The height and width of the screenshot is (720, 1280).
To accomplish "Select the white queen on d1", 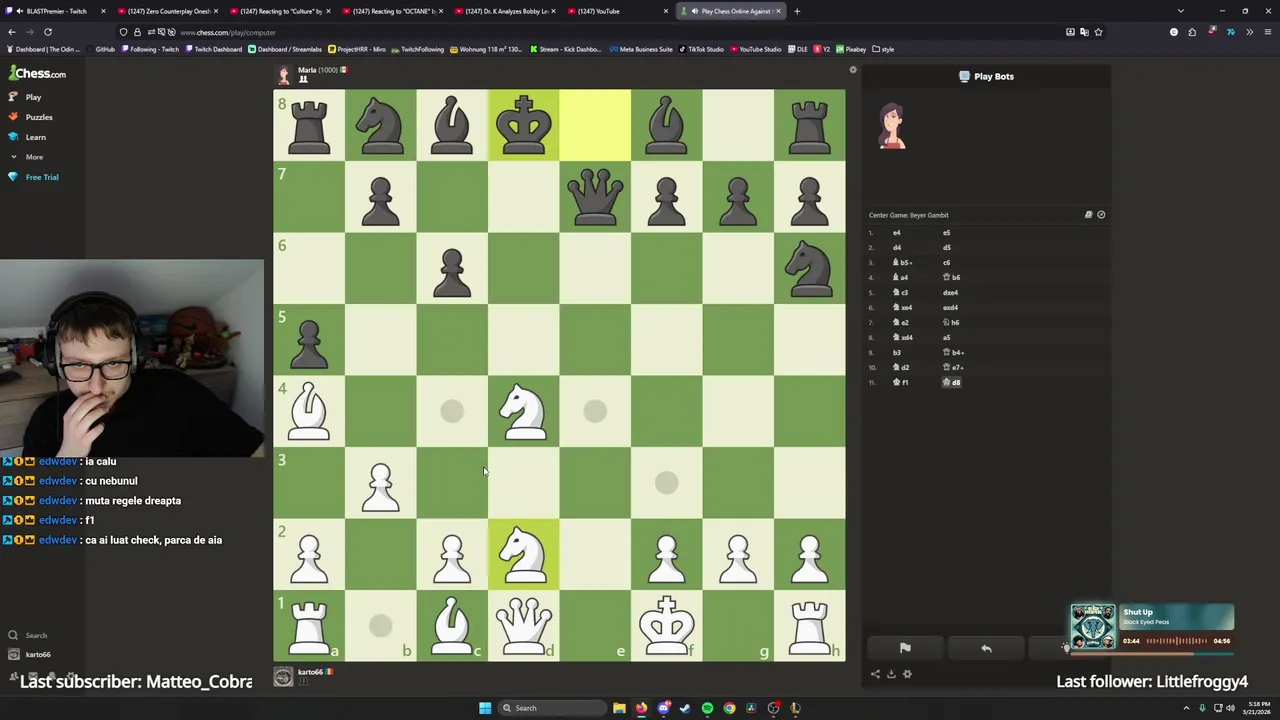I will click(524, 625).
